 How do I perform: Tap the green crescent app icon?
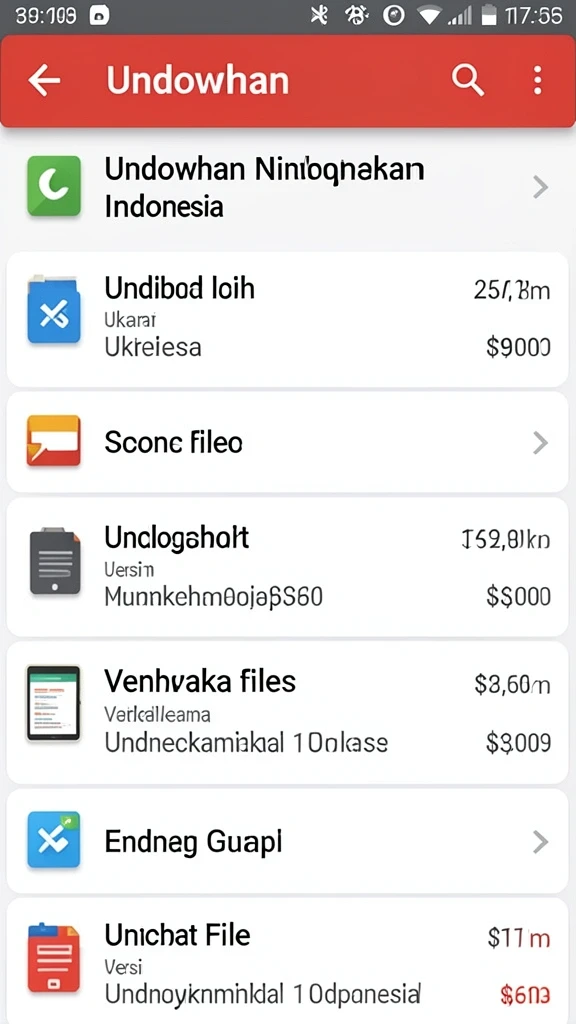click(x=54, y=186)
